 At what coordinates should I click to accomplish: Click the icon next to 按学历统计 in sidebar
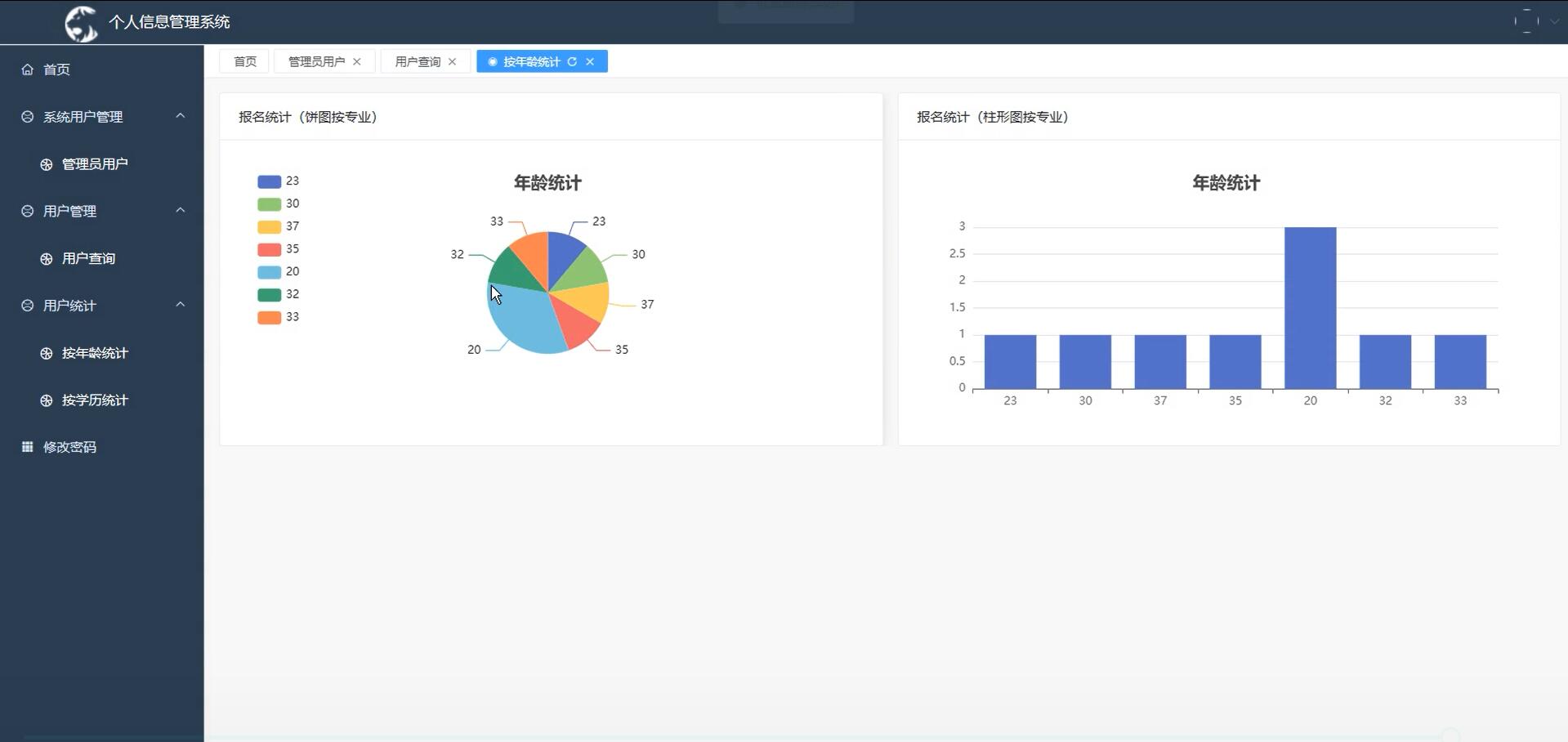pos(47,400)
